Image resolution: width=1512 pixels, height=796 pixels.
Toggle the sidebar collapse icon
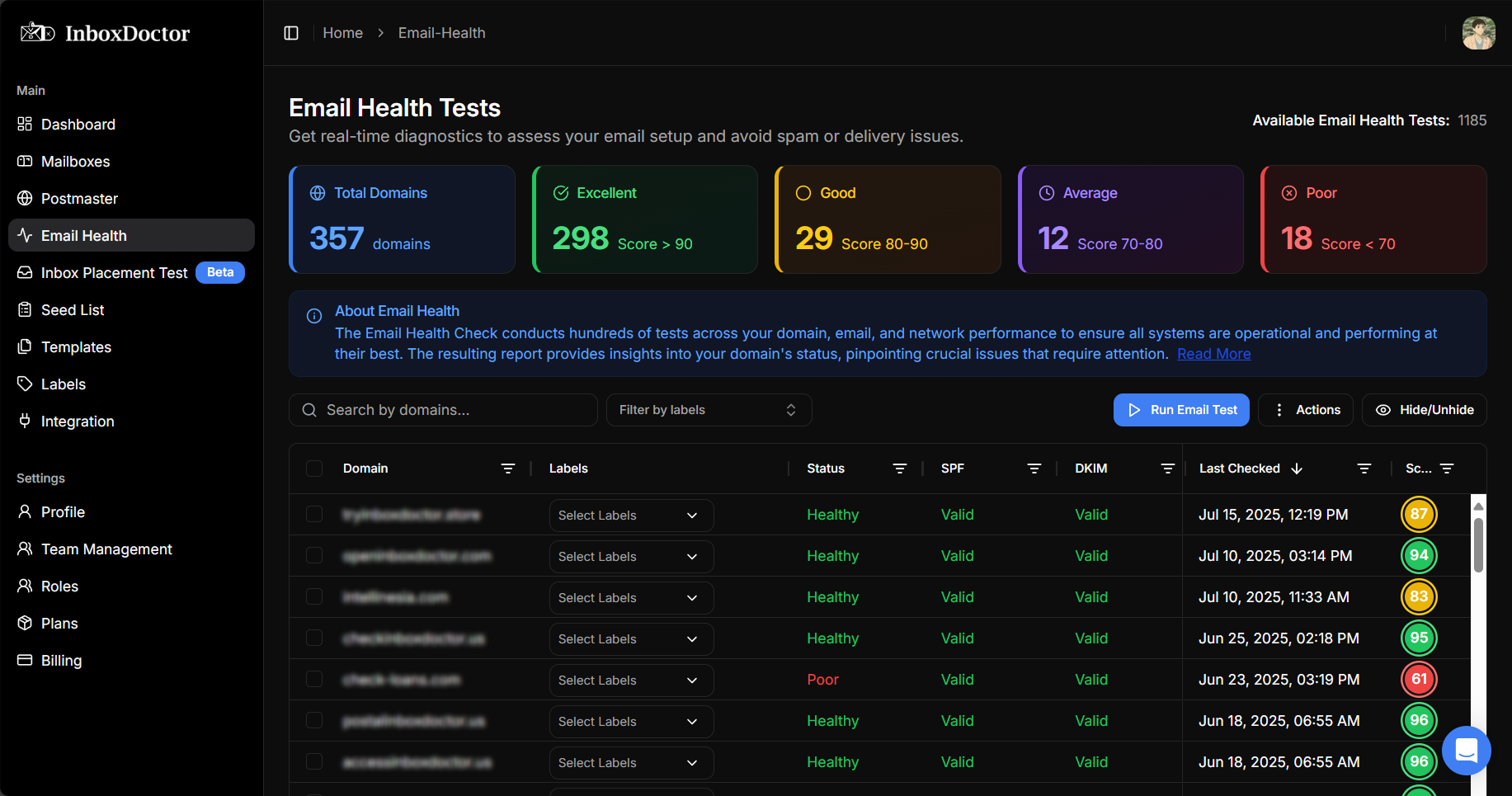click(291, 33)
